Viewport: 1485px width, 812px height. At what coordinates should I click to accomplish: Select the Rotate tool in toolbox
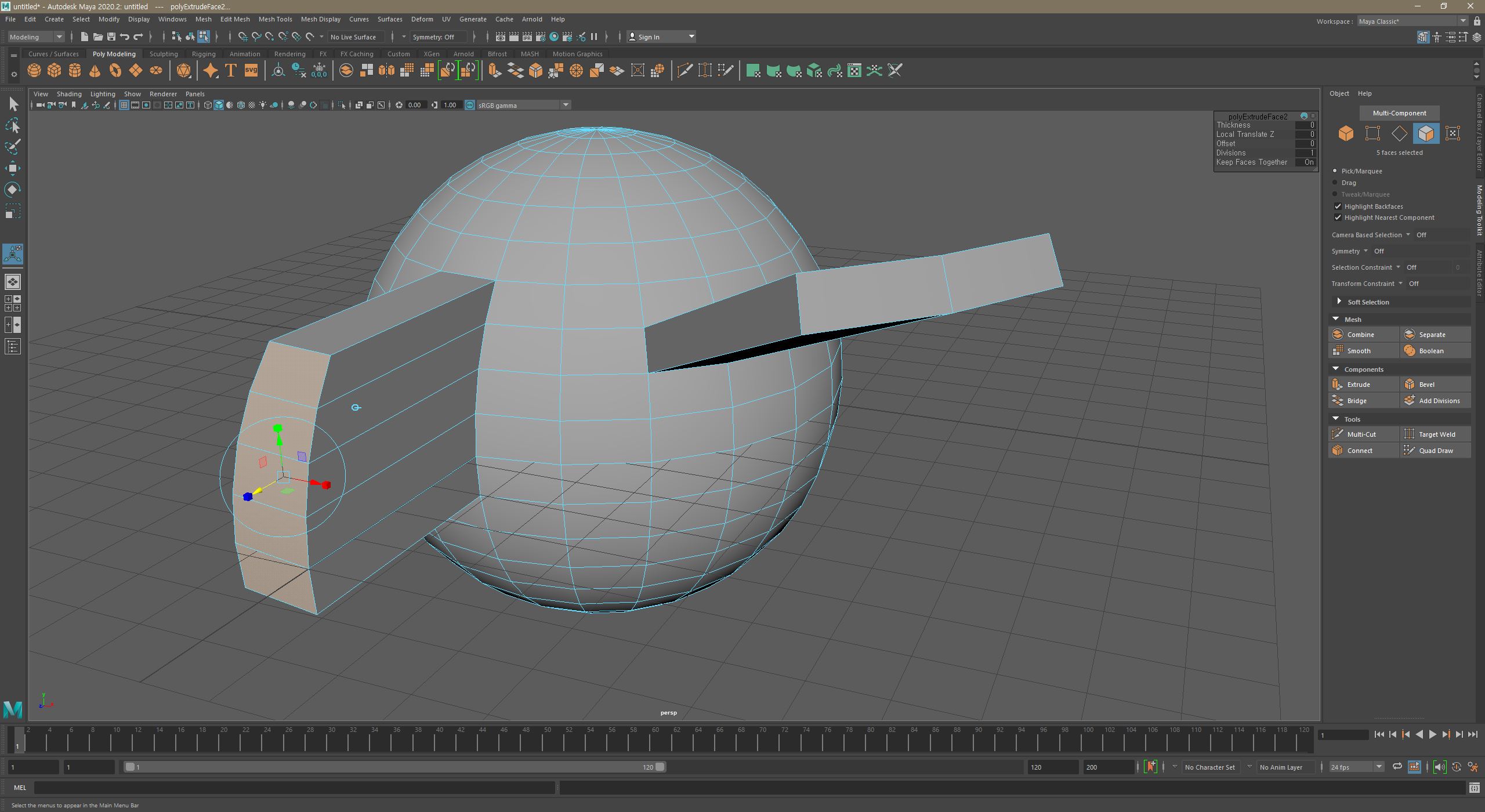coord(13,190)
